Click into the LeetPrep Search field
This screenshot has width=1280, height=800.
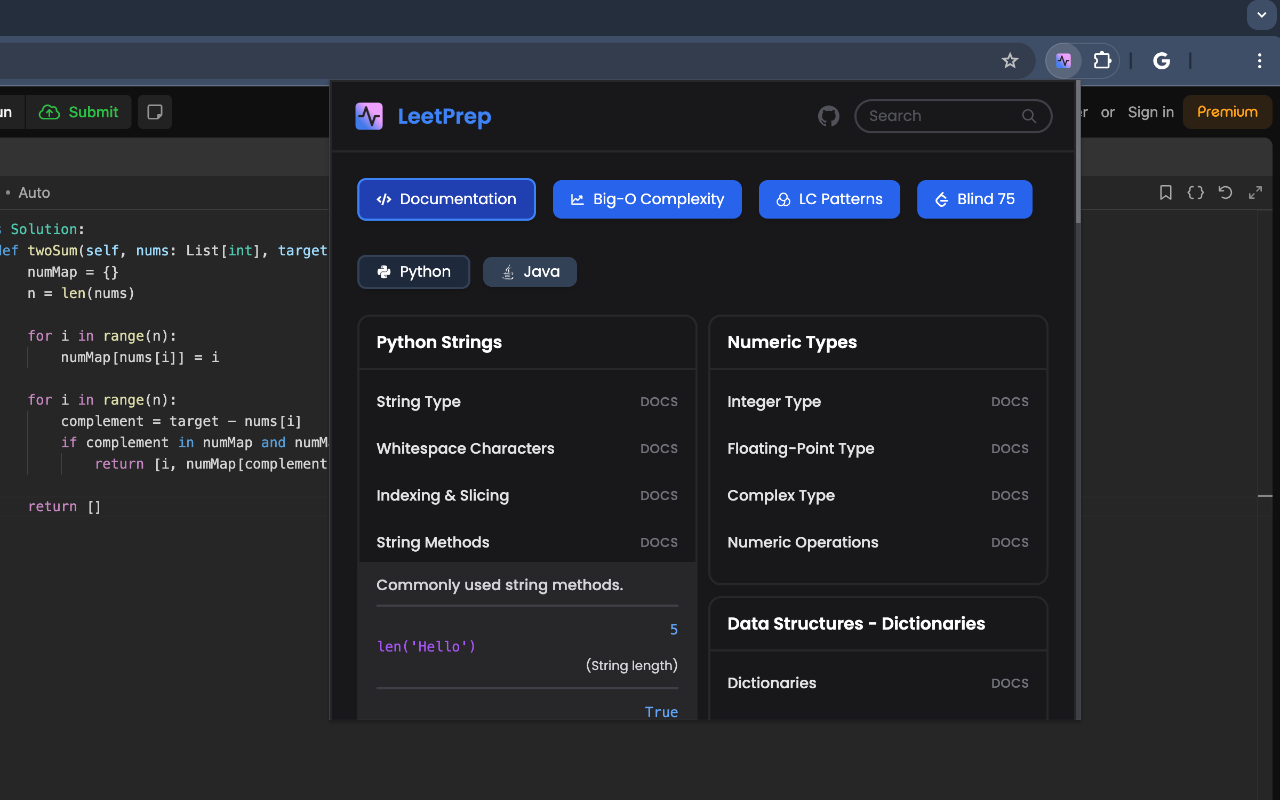[x=940, y=116]
